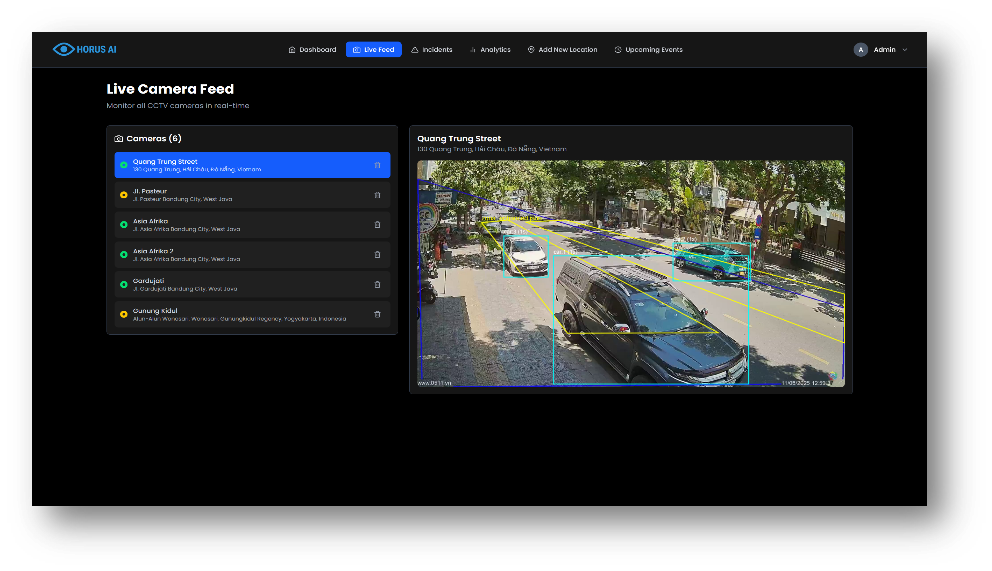Open the Dashboard tab

(312, 49)
